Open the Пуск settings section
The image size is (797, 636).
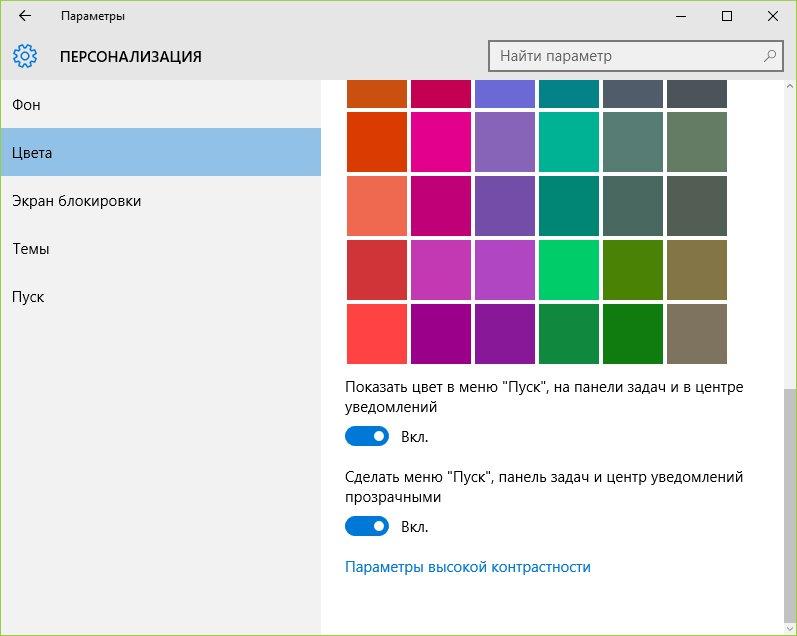(x=161, y=297)
